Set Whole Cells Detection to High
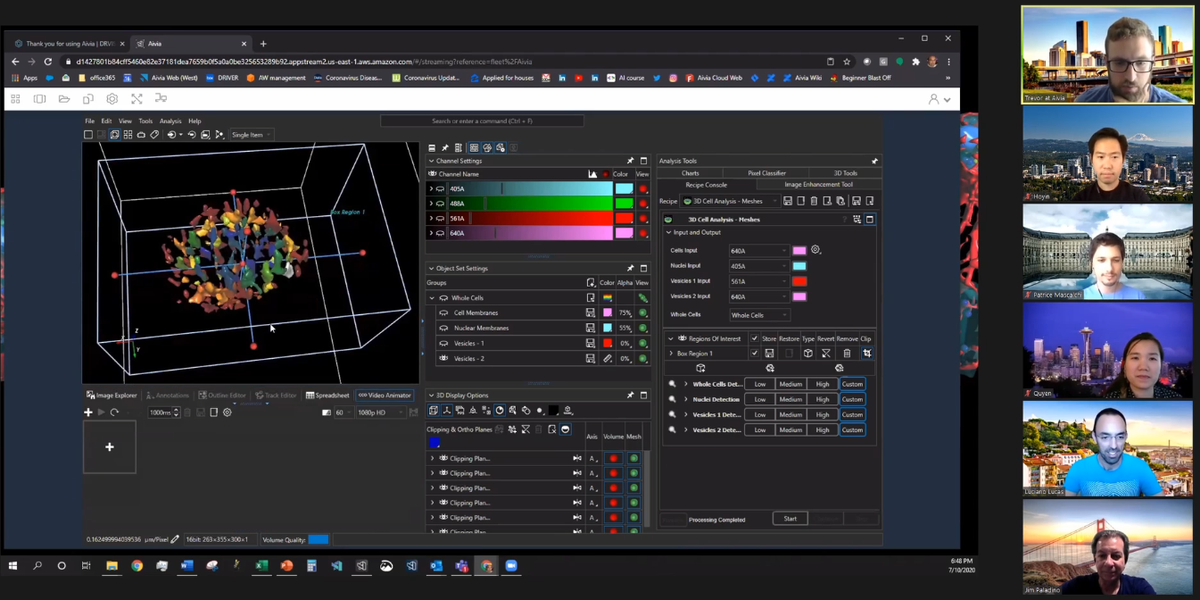Image resolution: width=1200 pixels, height=600 pixels. click(x=822, y=384)
